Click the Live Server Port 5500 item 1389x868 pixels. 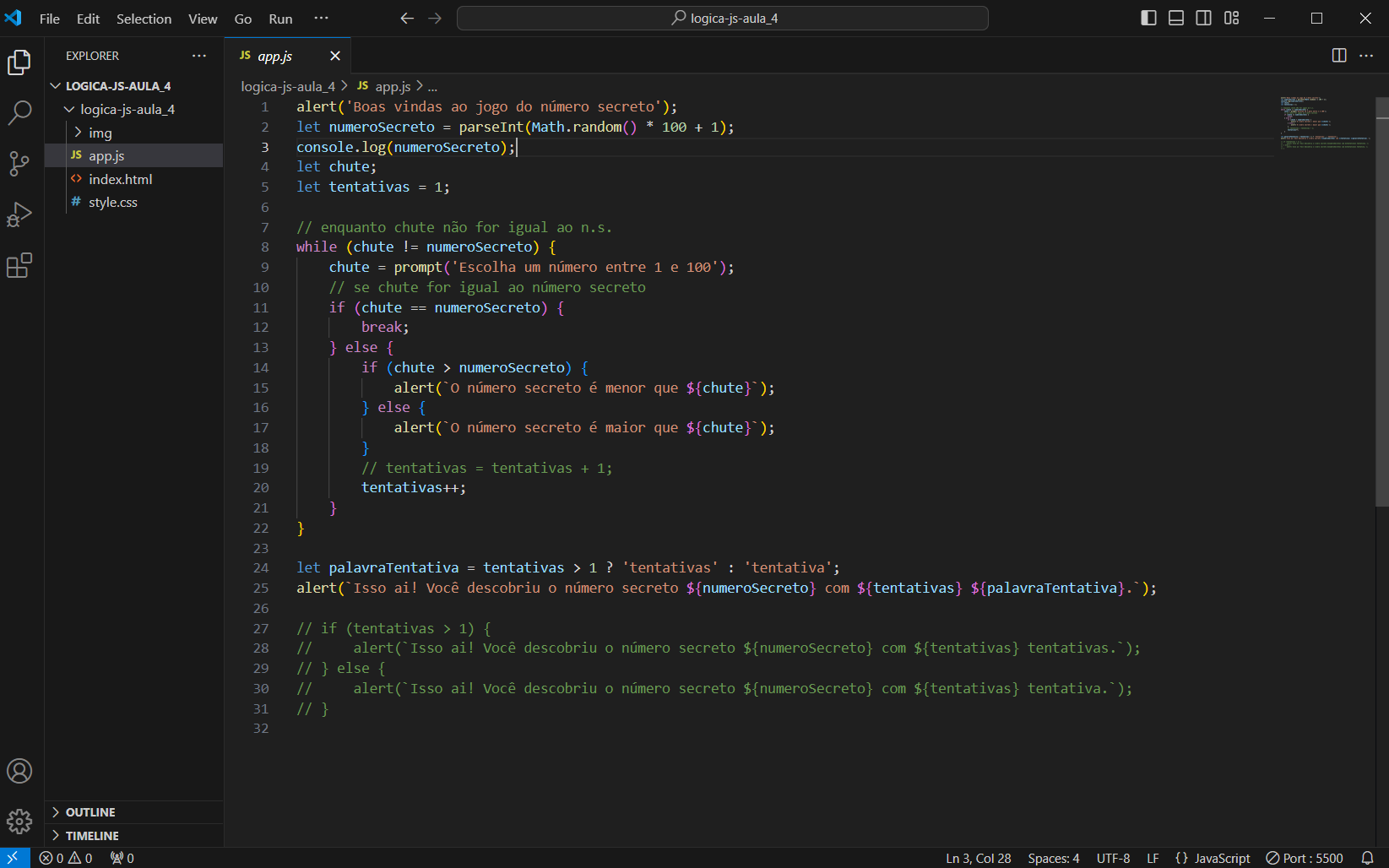tap(1305, 858)
